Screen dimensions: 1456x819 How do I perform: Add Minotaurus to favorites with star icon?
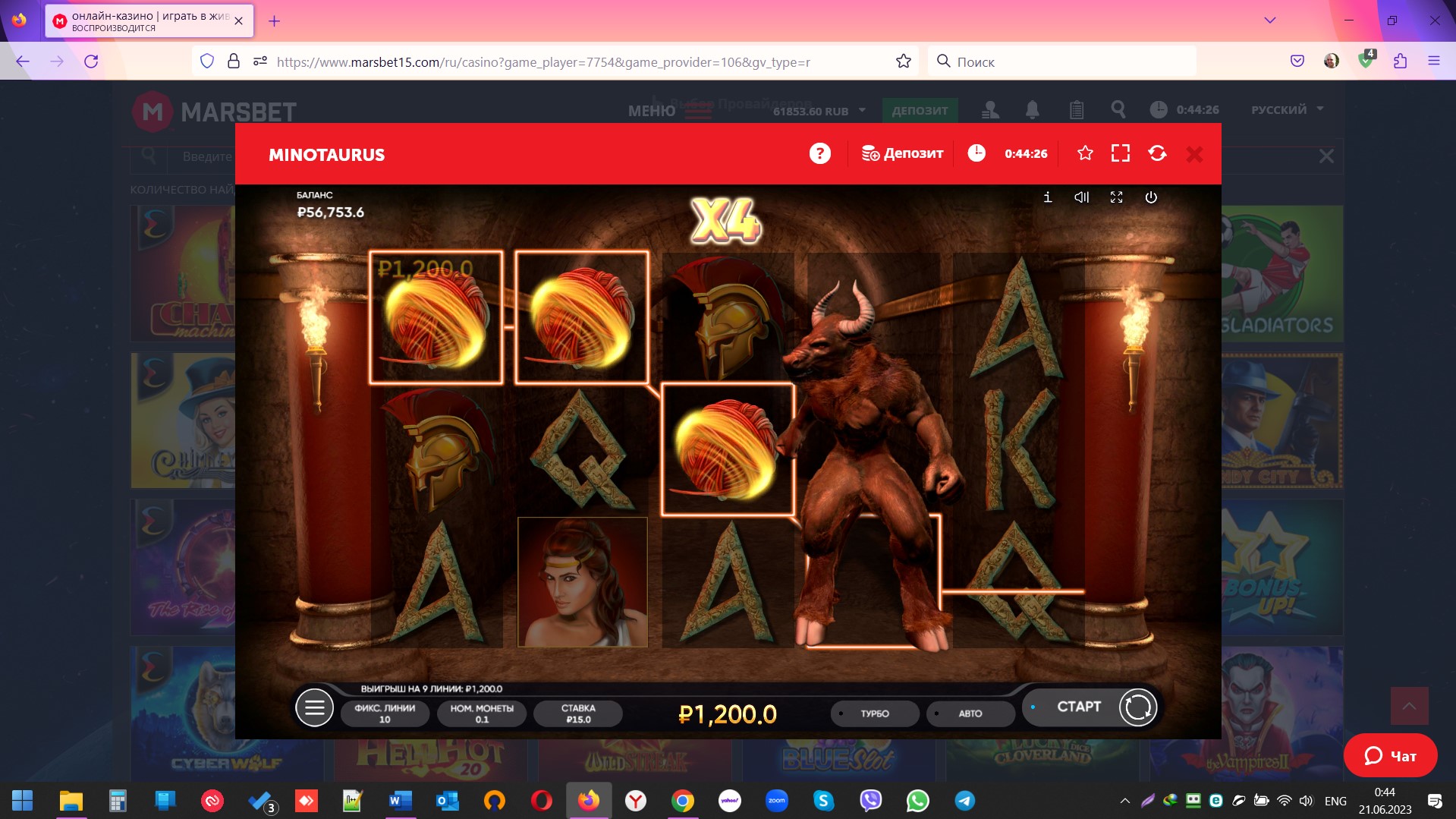click(x=1085, y=154)
